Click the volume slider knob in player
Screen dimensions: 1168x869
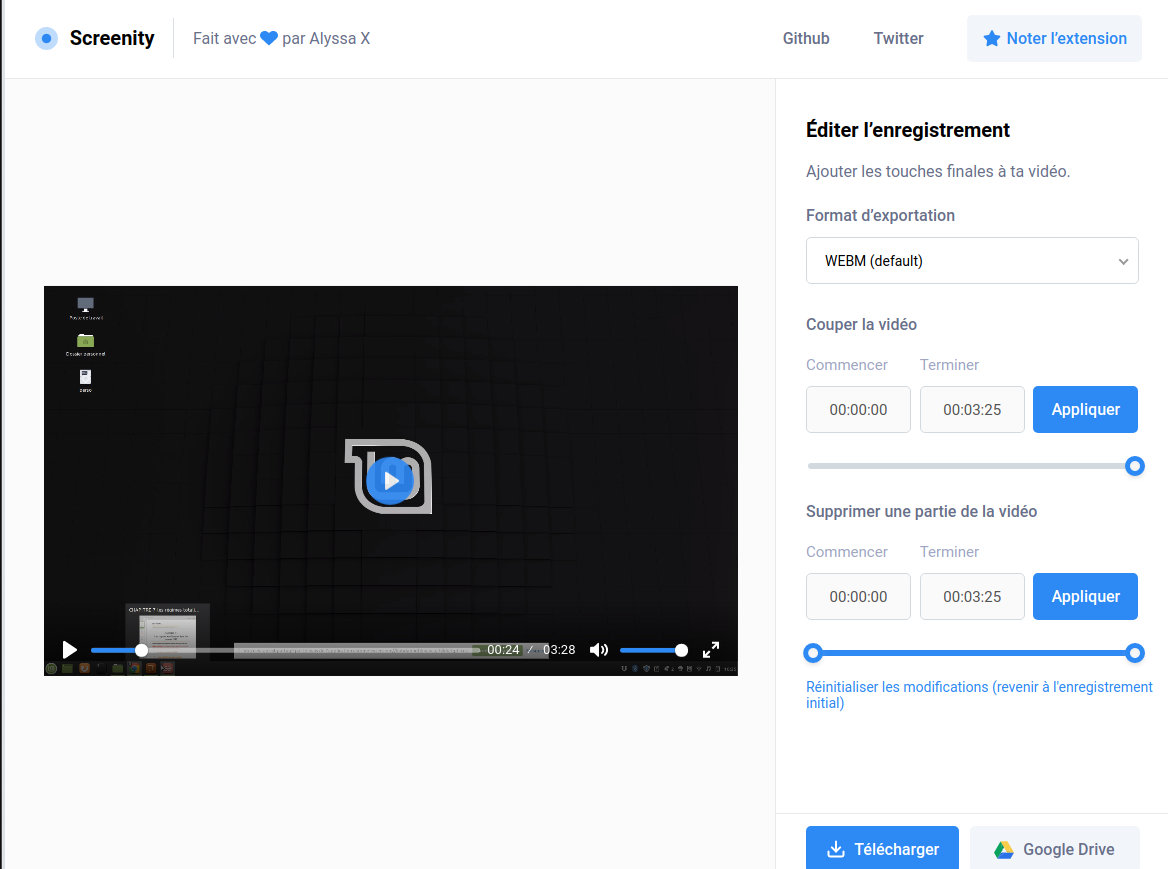click(681, 650)
